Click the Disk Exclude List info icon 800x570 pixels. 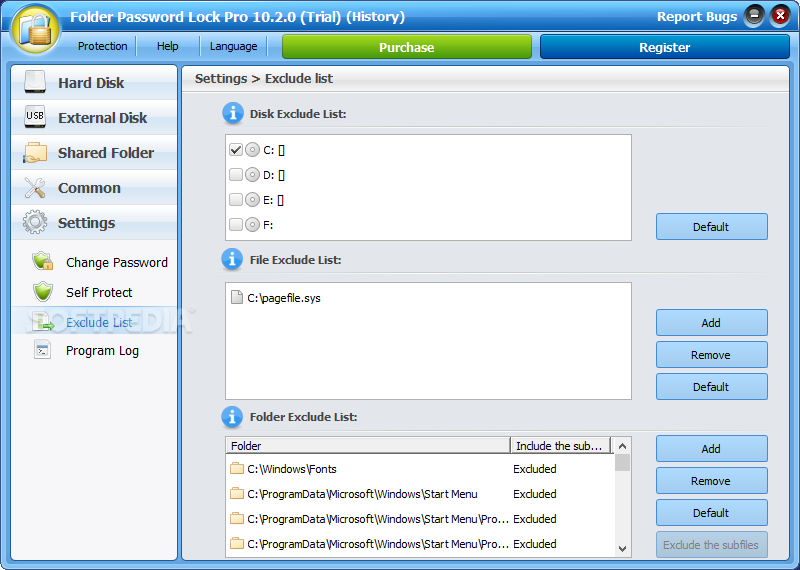click(233, 113)
